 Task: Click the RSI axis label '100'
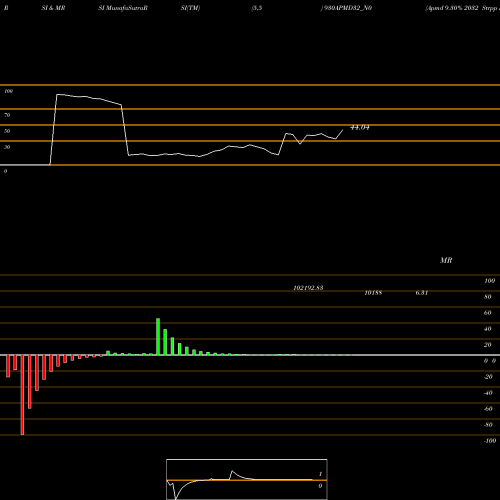click(8, 91)
